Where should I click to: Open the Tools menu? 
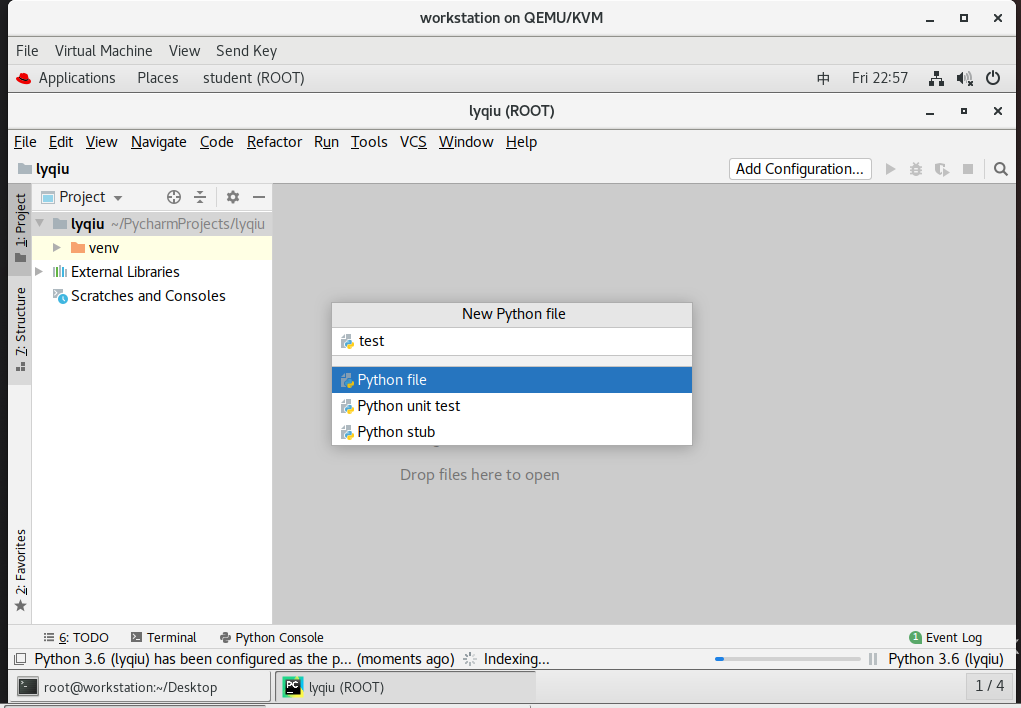click(x=369, y=142)
